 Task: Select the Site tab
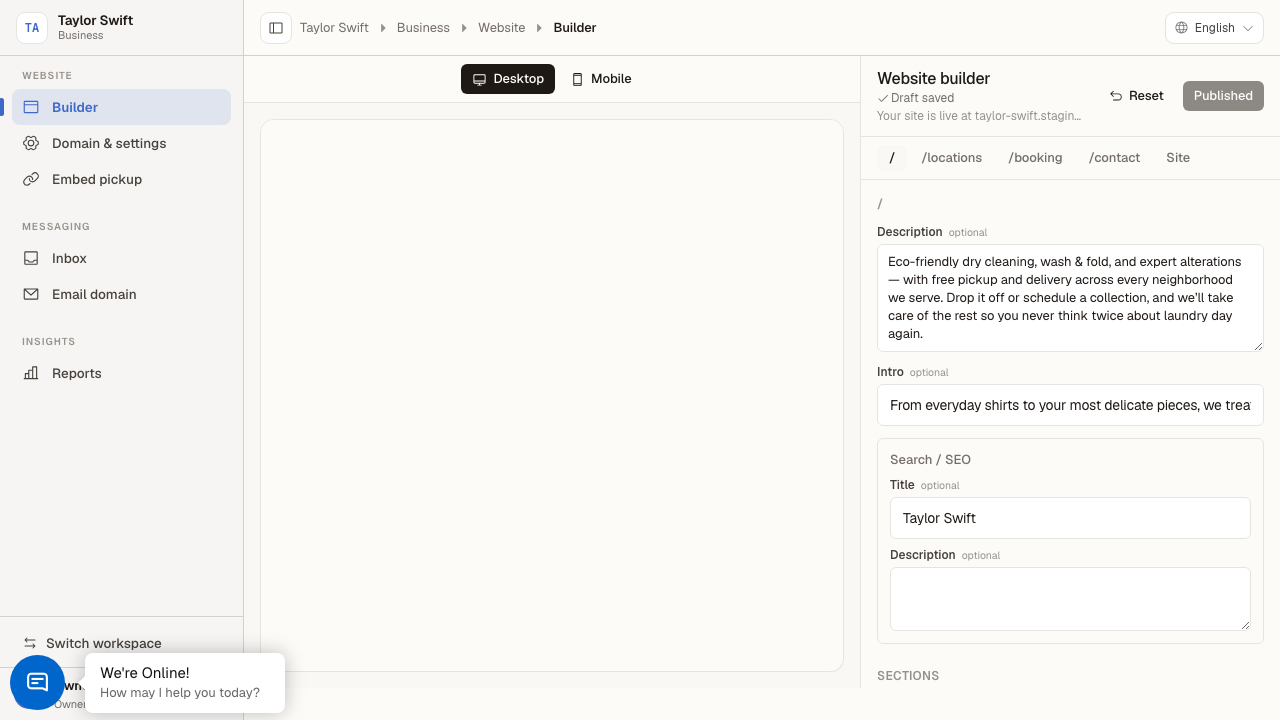(1178, 157)
